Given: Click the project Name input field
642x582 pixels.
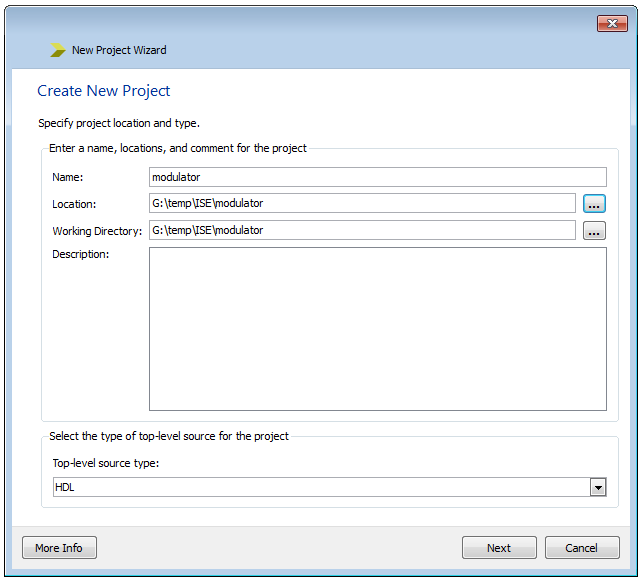Looking at the screenshot, I should click(378, 177).
